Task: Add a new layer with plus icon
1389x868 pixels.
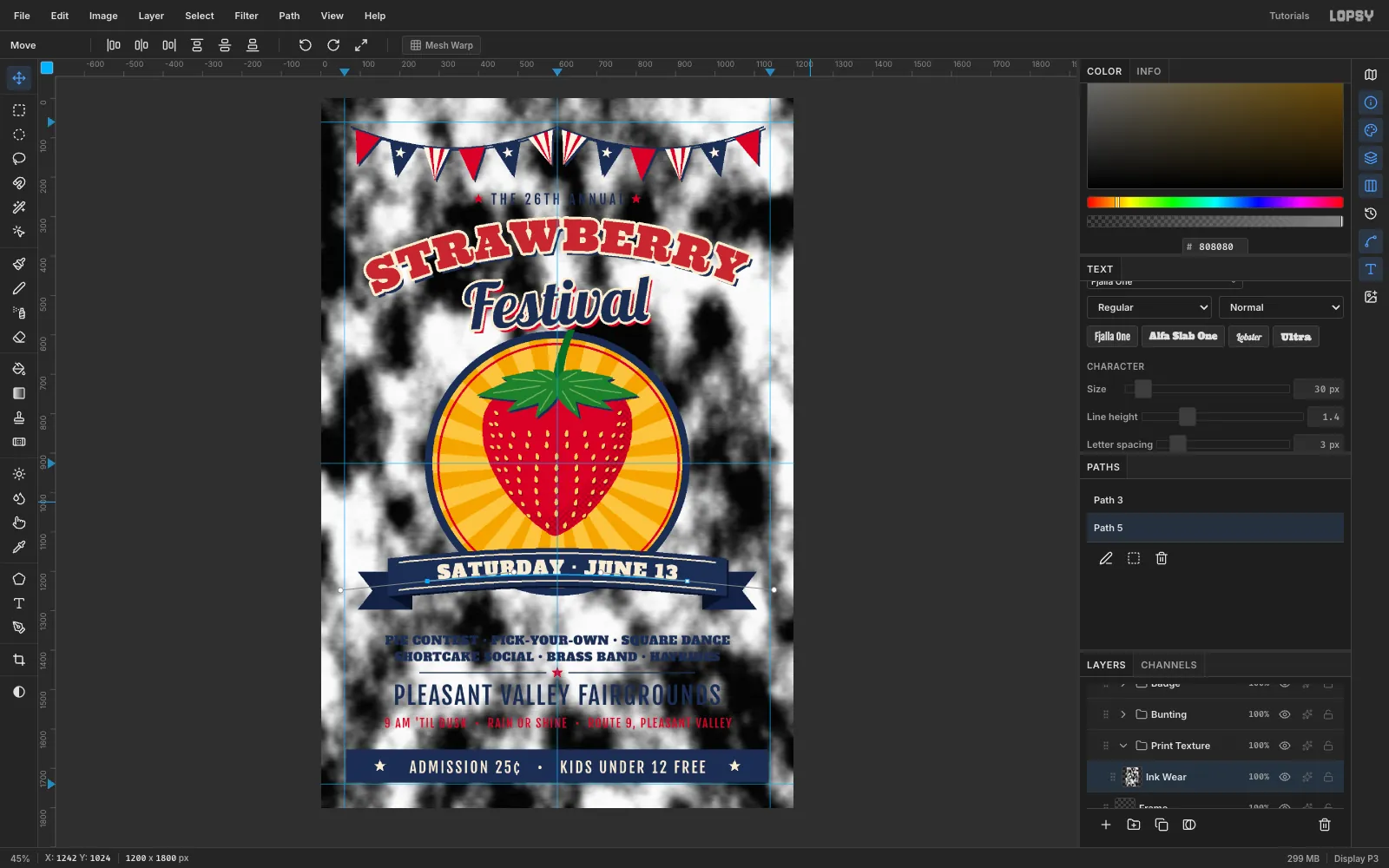Action: (1106, 825)
